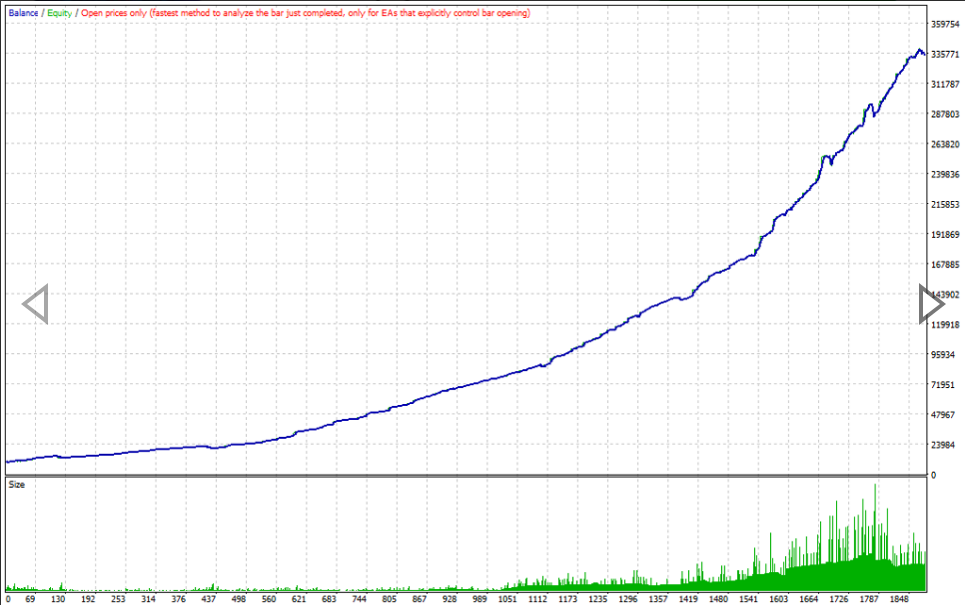
Task: Select the red 'Open prices only' description text
Action: click(305, 13)
